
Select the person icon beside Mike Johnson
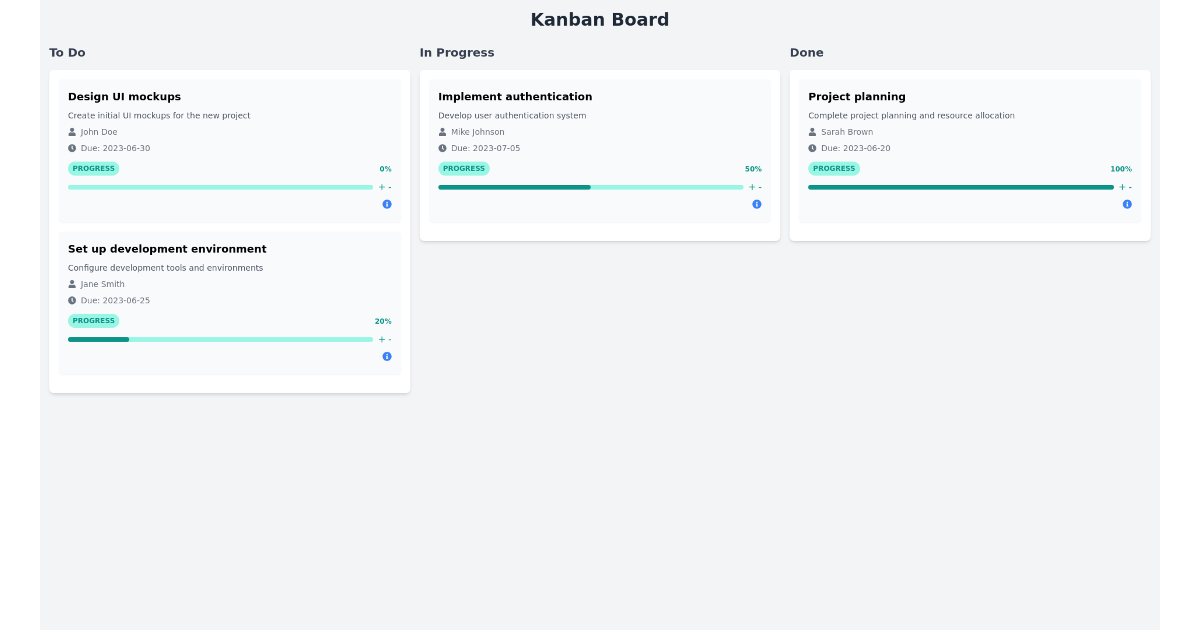pyautogui.click(x=441, y=131)
